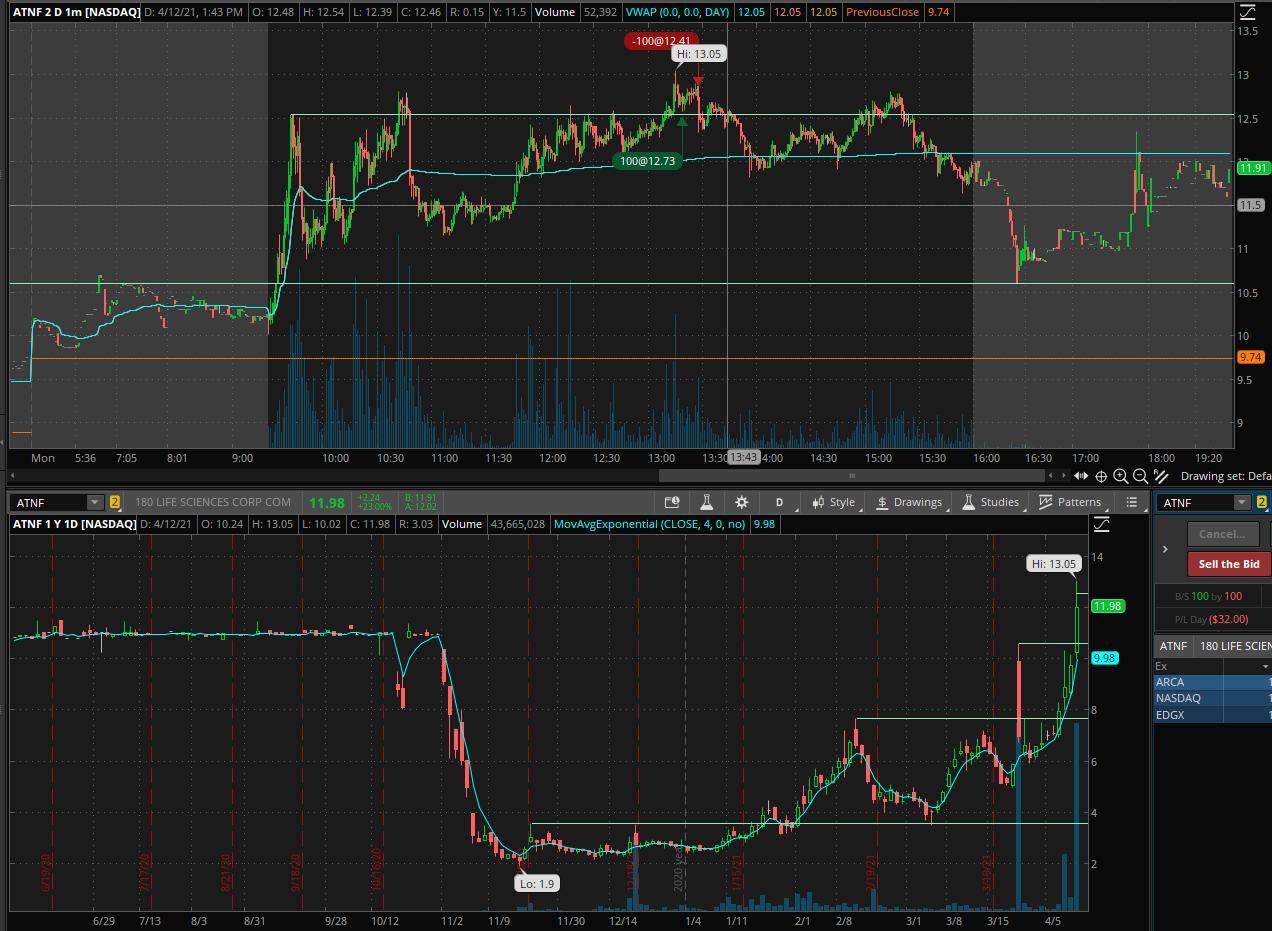1272x931 pixels.
Task: Click the Hi: 13.05 label on upper chart
Action: [698, 55]
